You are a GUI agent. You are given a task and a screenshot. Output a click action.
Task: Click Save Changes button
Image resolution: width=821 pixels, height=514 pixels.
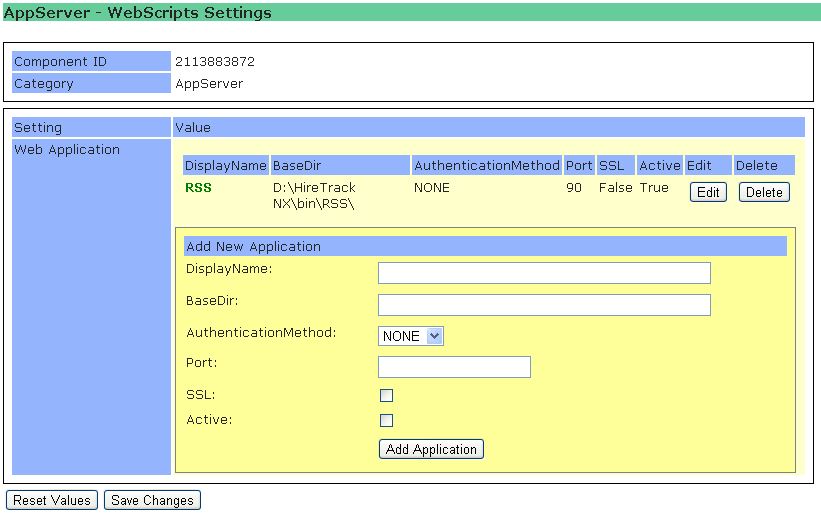(152, 500)
